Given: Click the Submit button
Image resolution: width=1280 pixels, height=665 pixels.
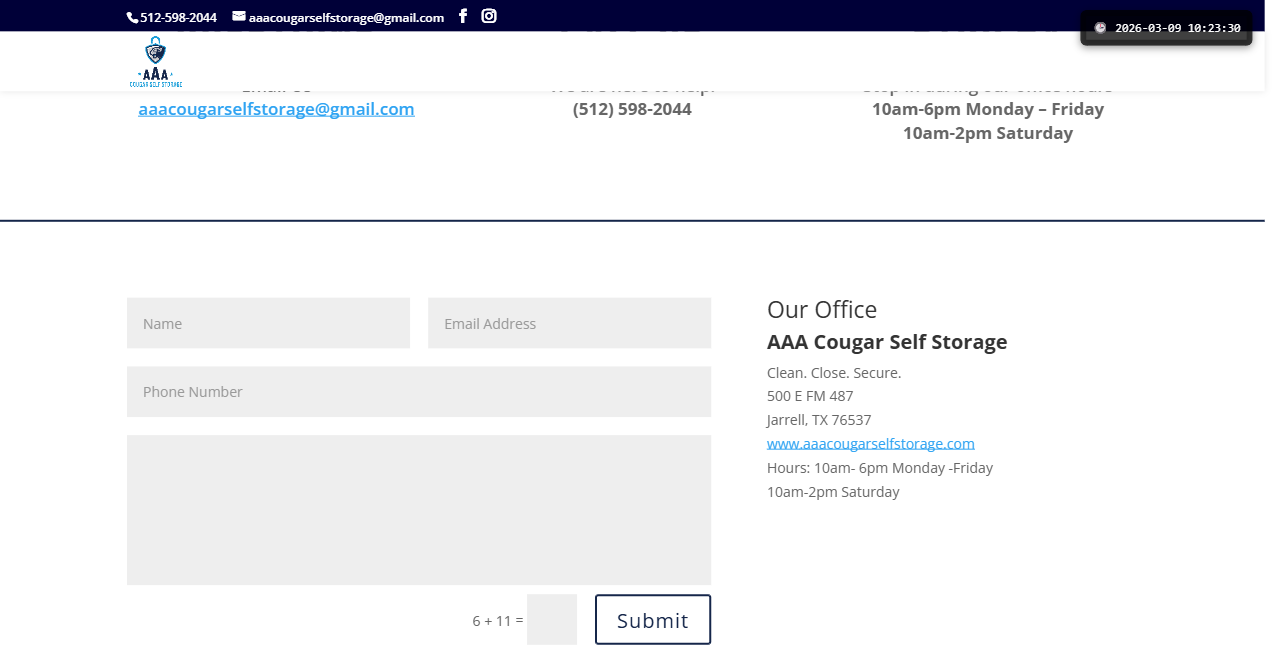Looking at the screenshot, I should 653,620.
